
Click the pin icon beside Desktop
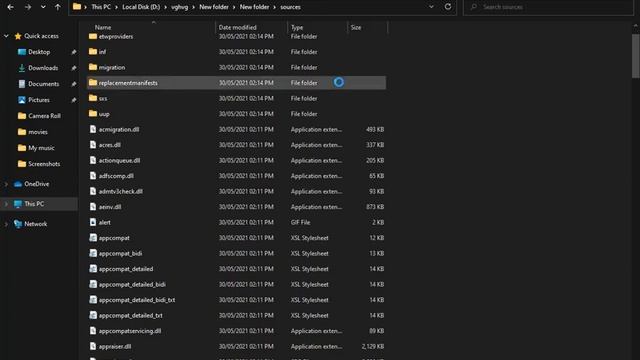pyautogui.click(x=73, y=52)
